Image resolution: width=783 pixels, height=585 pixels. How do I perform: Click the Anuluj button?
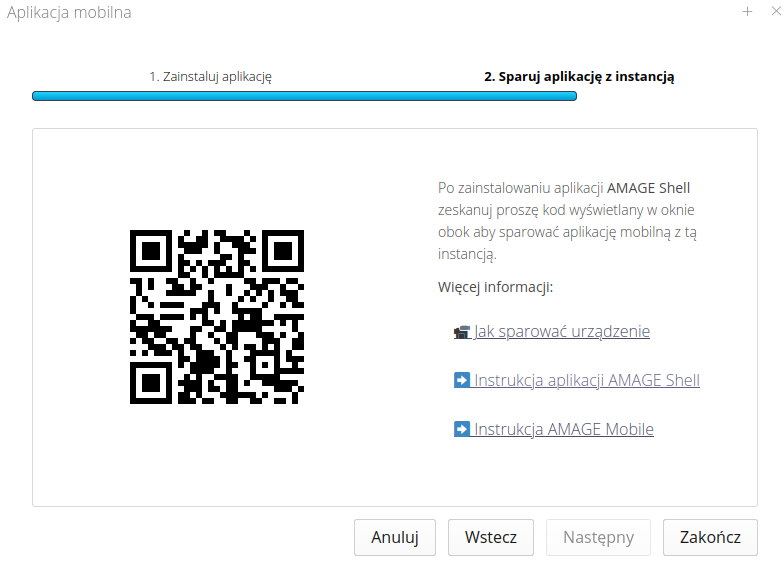pyautogui.click(x=395, y=538)
